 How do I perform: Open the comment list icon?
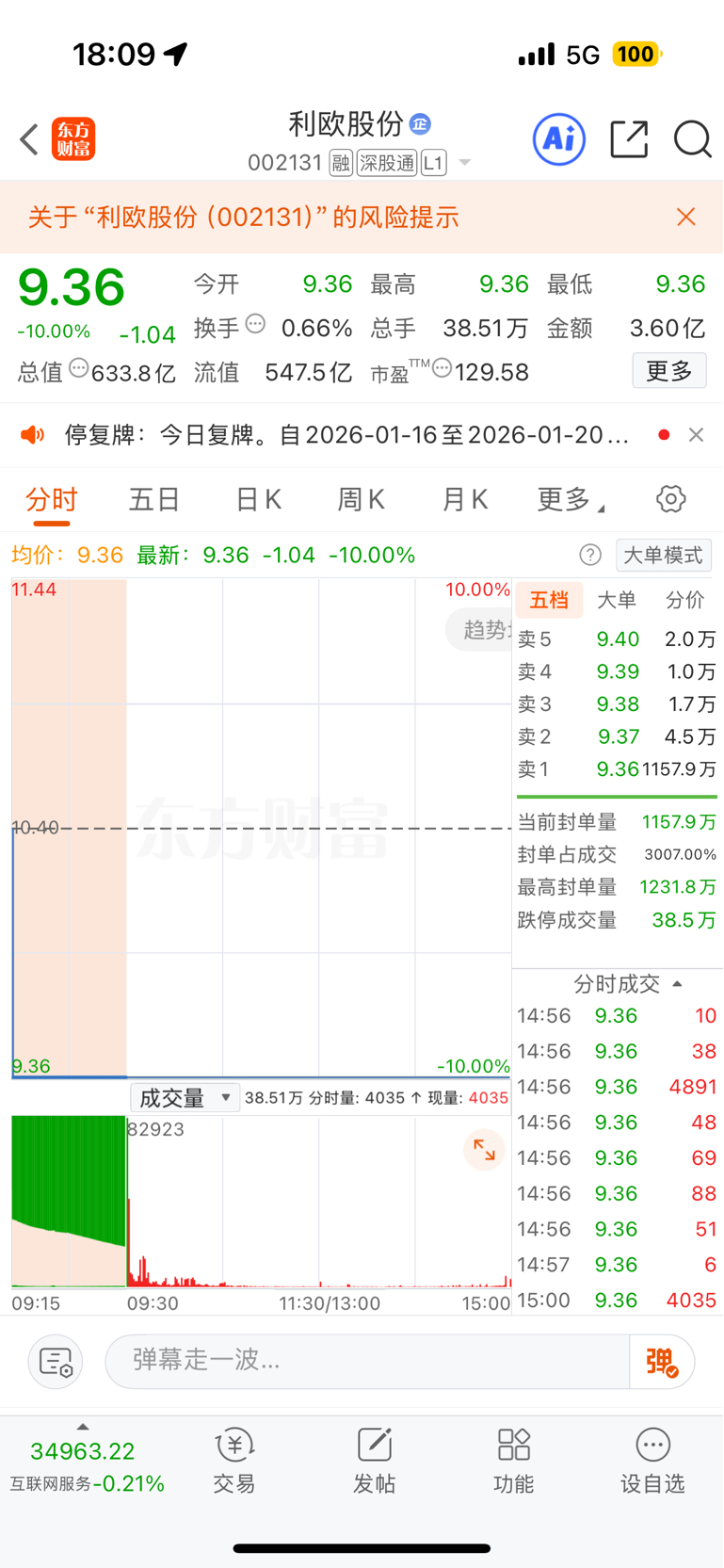coord(56,1362)
